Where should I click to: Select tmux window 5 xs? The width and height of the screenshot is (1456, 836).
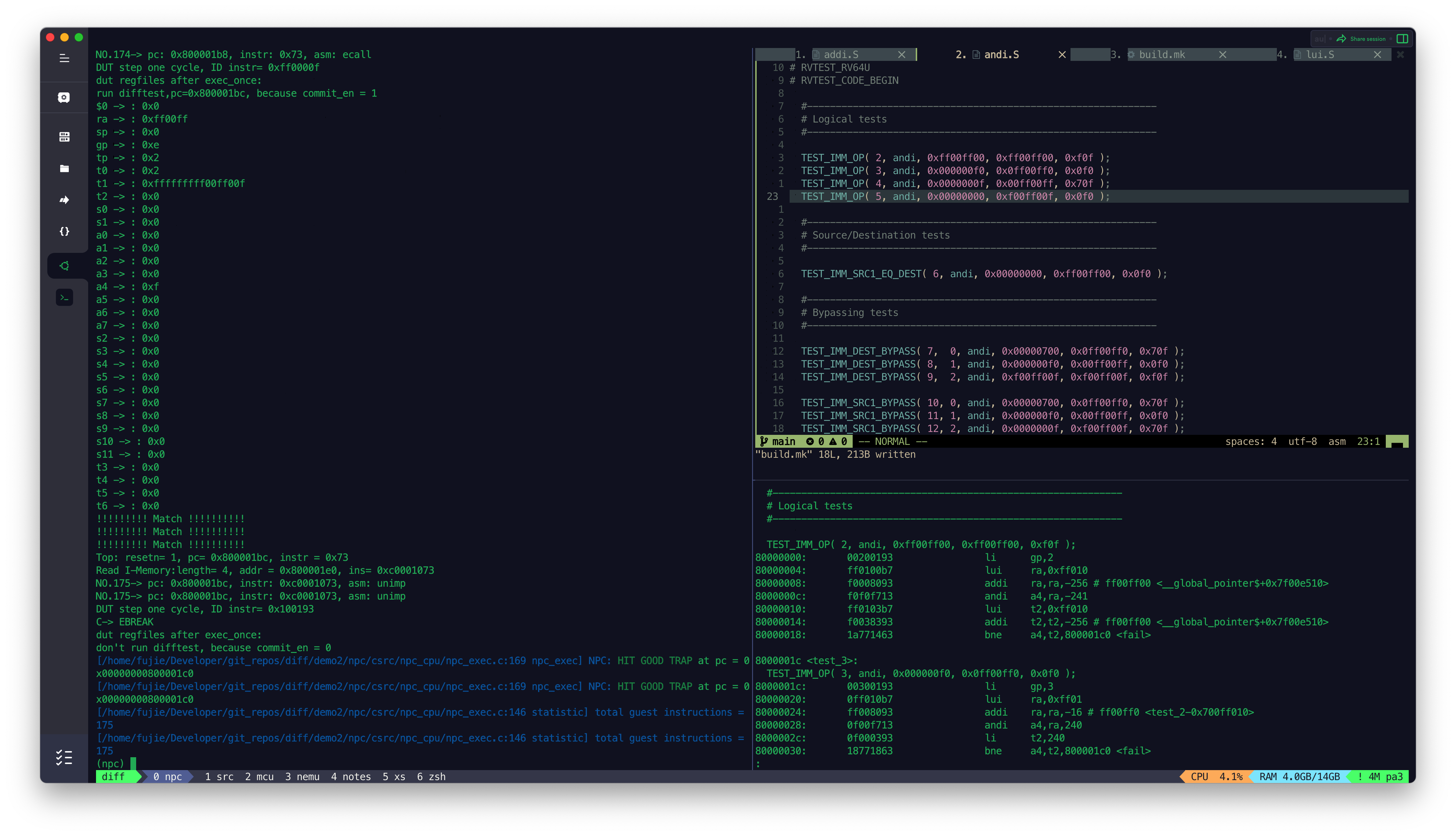tap(394, 776)
